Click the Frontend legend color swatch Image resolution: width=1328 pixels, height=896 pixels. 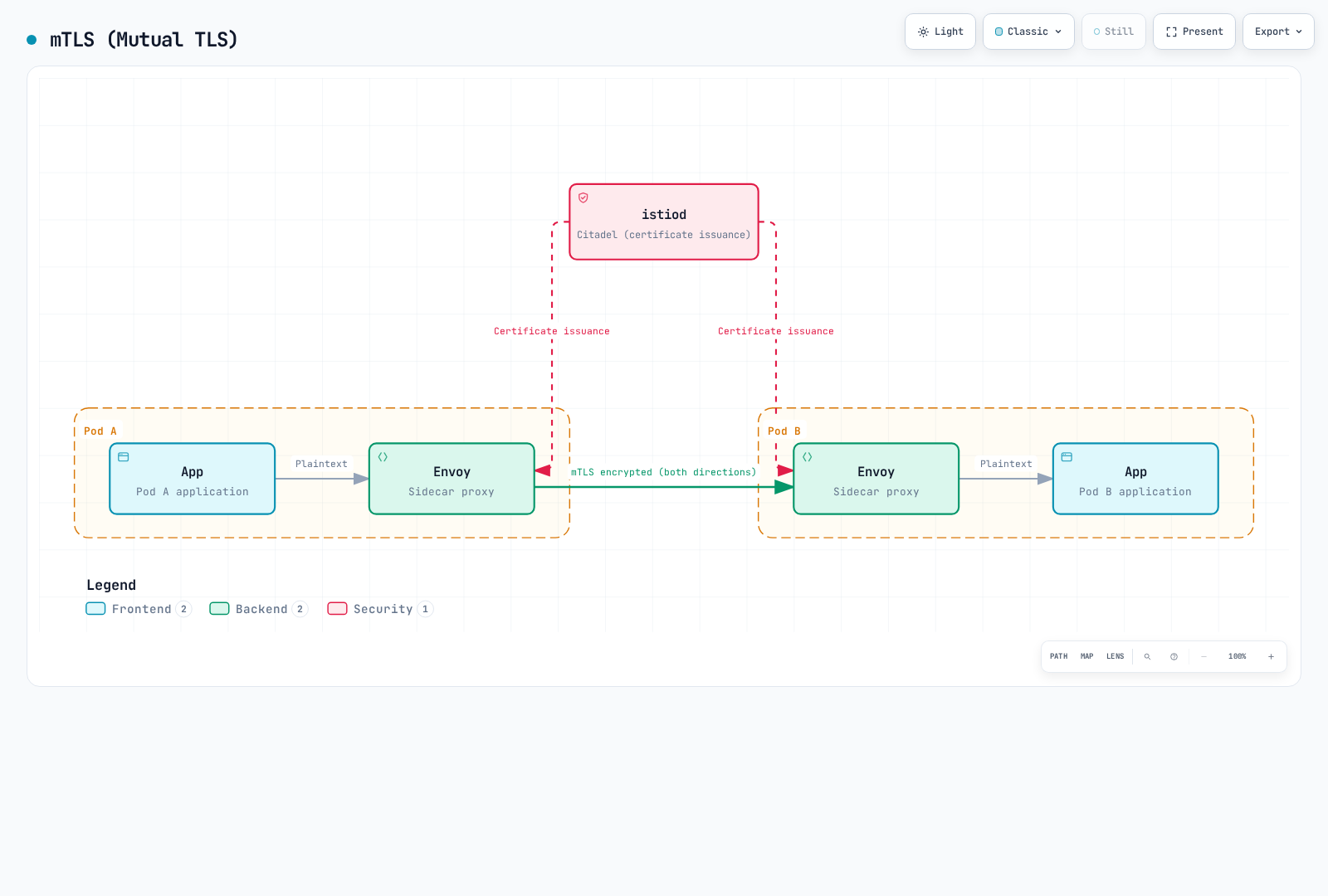point(95,609)
